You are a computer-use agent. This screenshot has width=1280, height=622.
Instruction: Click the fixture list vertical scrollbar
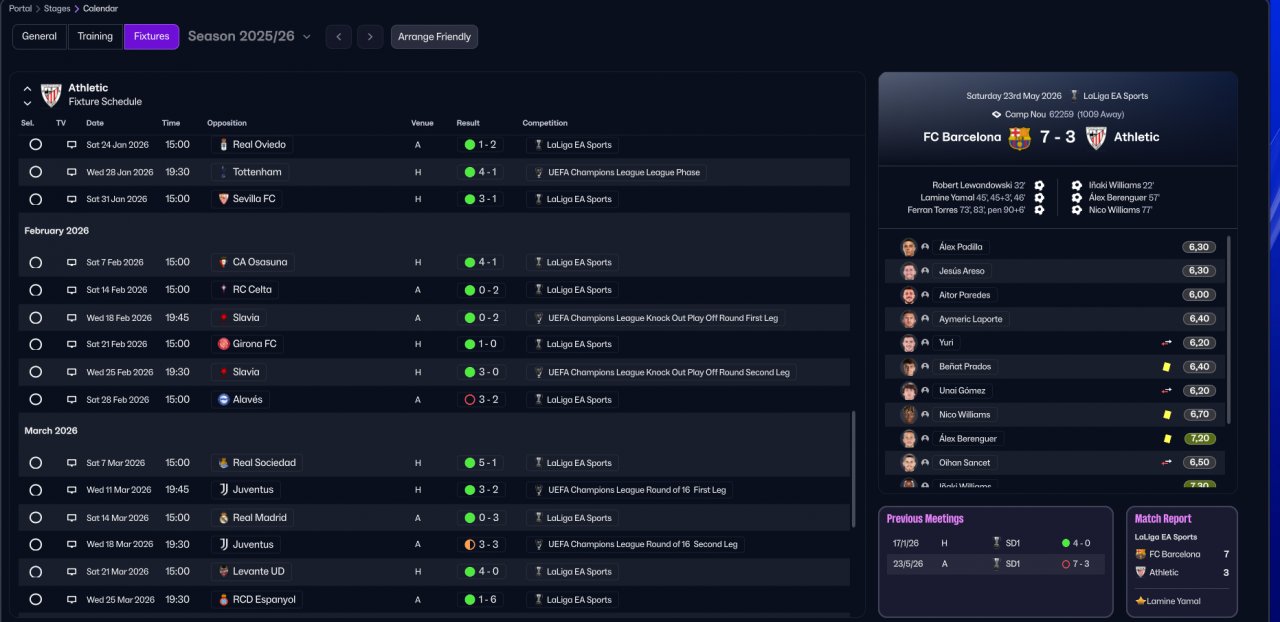tap(853, 468)
